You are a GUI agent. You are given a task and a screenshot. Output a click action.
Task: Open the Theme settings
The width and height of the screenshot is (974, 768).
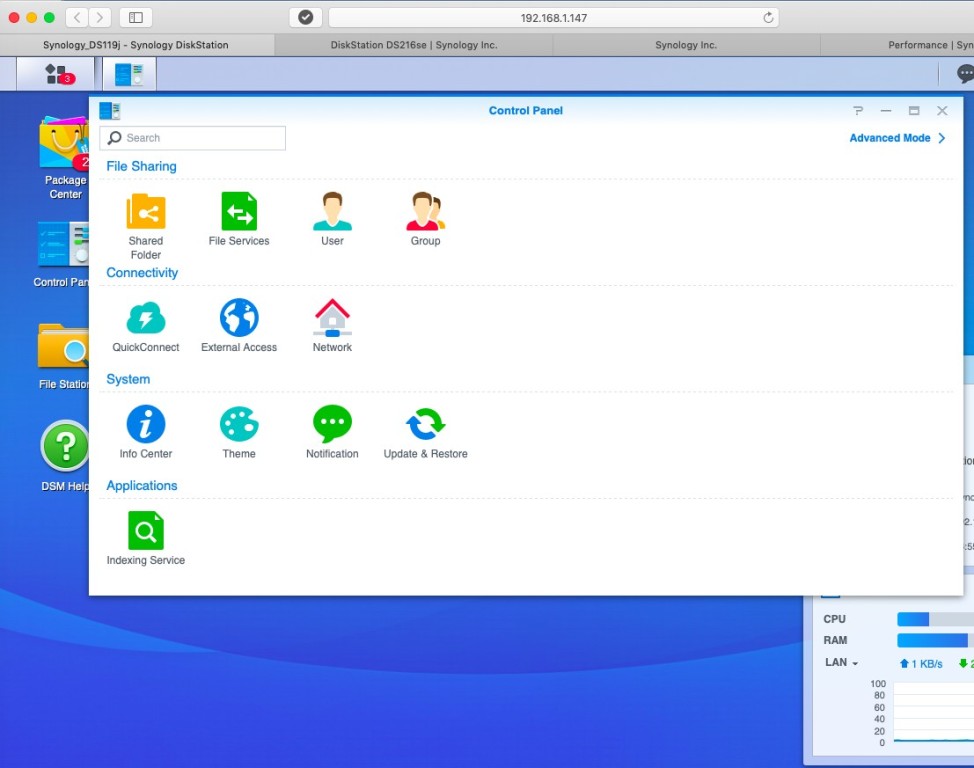click(x=239, y=432)
